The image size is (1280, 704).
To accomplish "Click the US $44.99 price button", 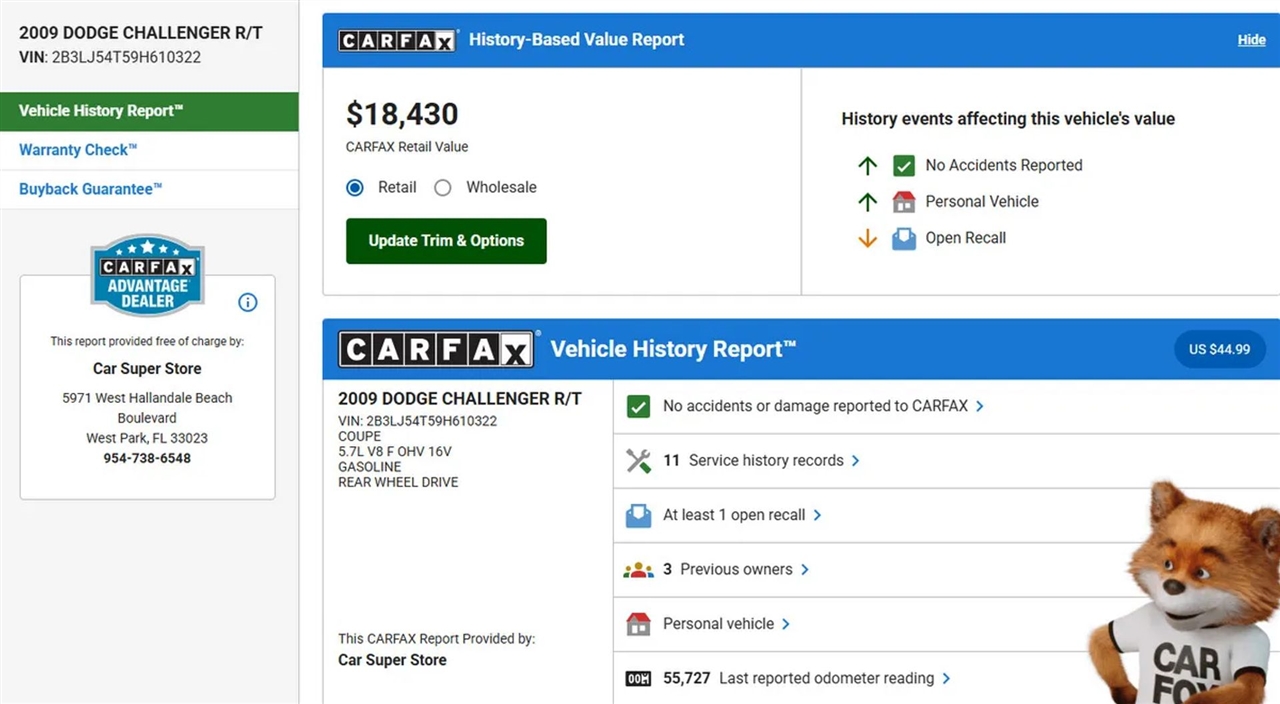I will click(x=1219, y=350).
